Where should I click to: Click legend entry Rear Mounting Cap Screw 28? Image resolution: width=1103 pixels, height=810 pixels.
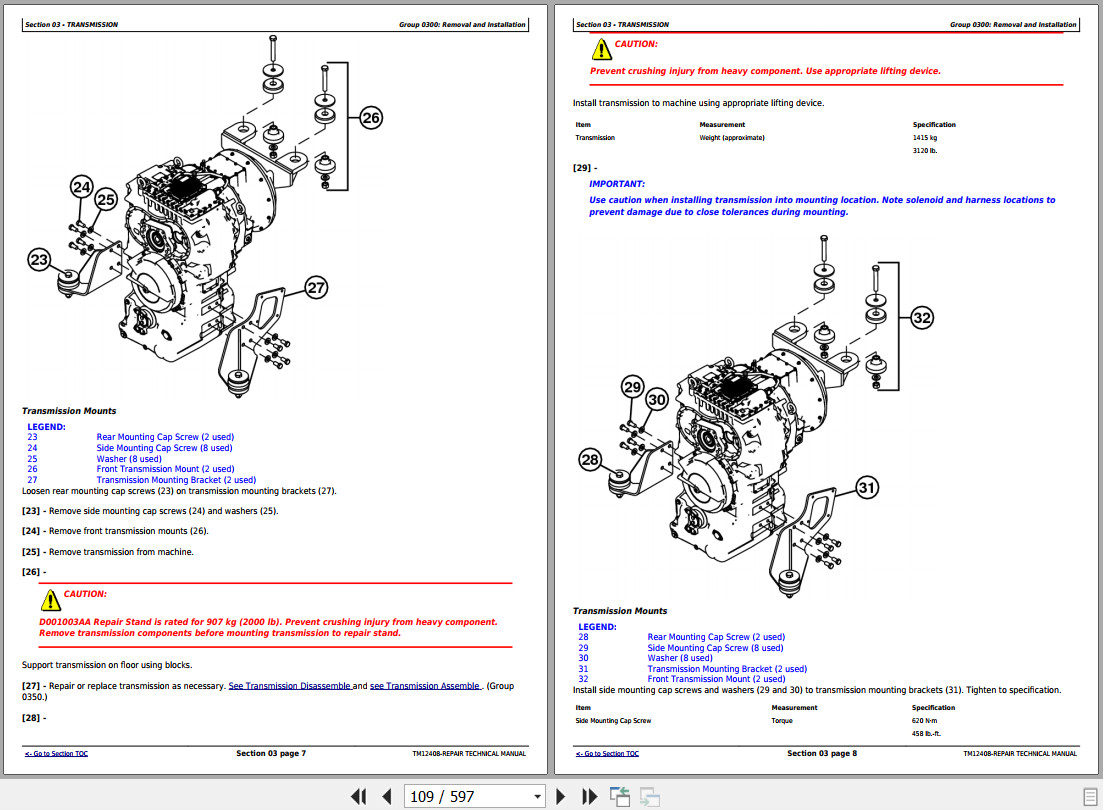click(x=681, y=637)
